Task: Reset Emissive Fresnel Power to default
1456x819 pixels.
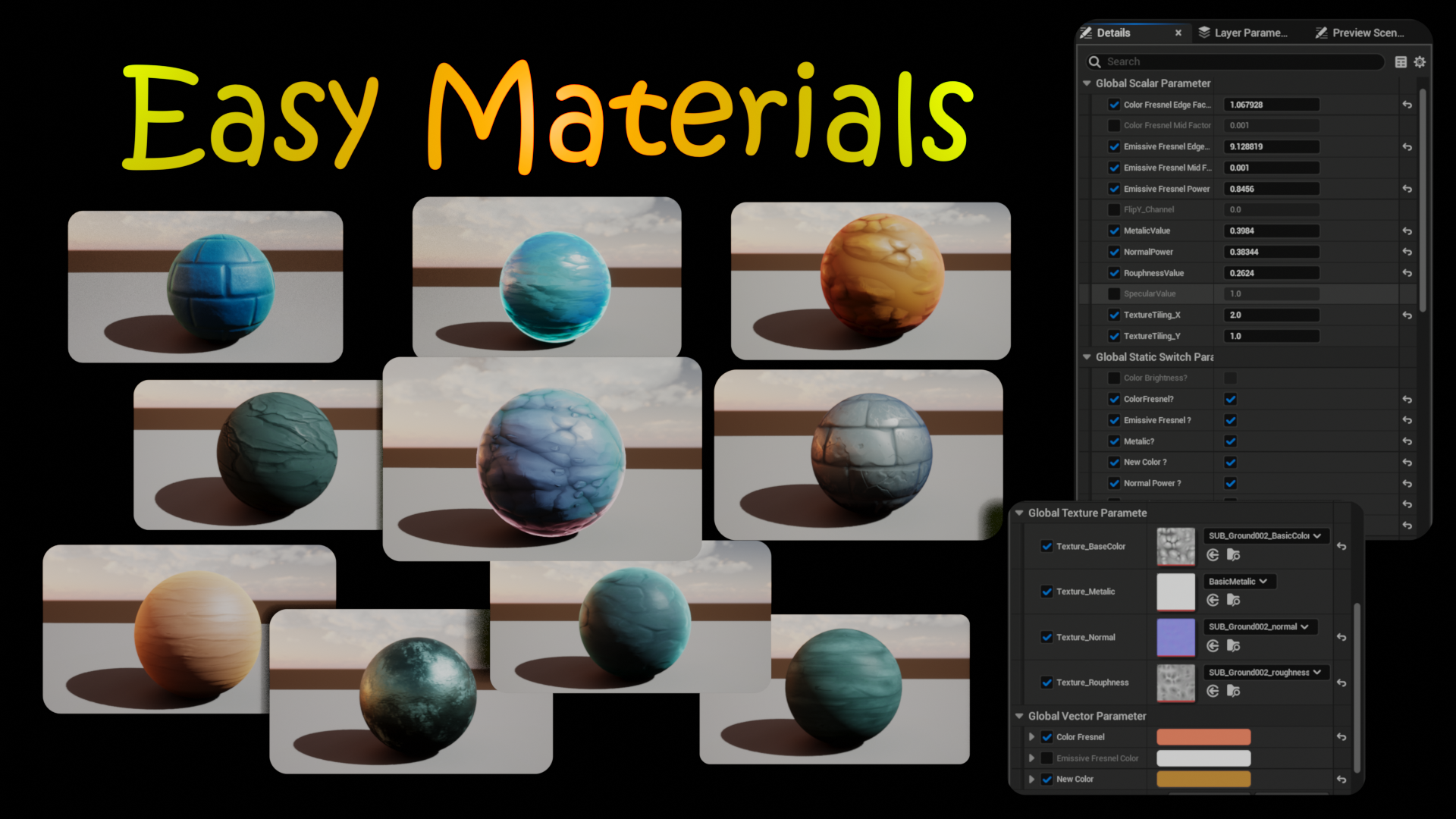Action: (x=1407, y=189)
